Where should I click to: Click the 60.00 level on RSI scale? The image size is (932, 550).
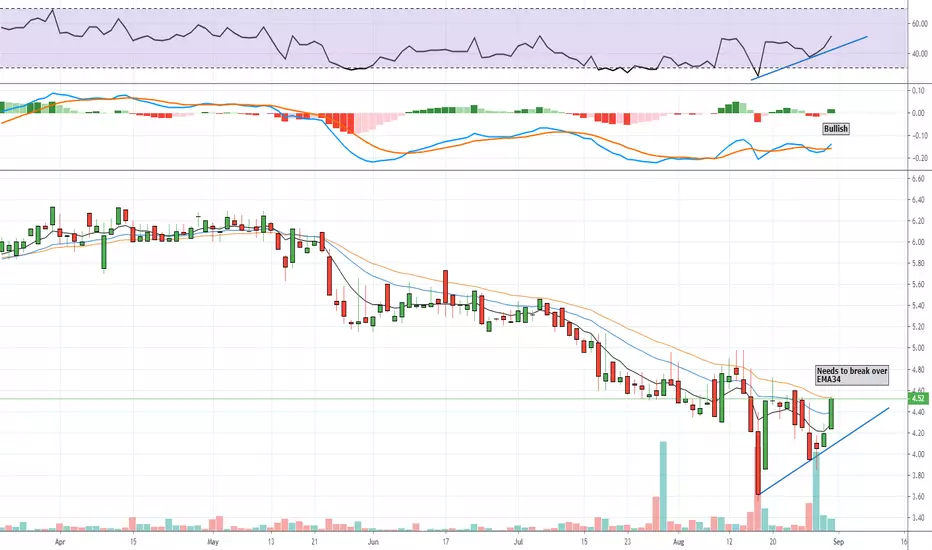click(920, 24)
